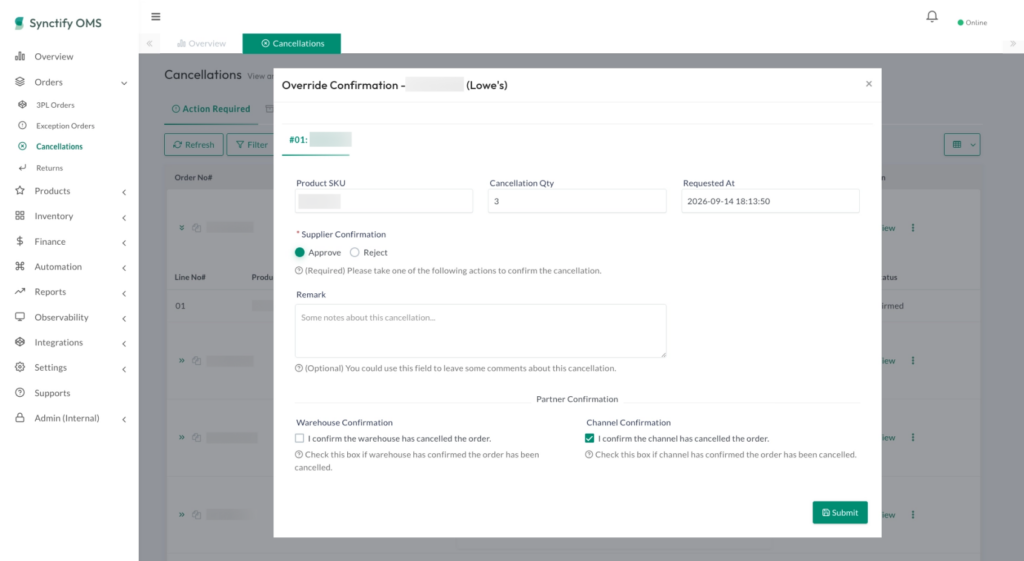
Task: Click the Observability monitor icon
Action: (20, 317)
